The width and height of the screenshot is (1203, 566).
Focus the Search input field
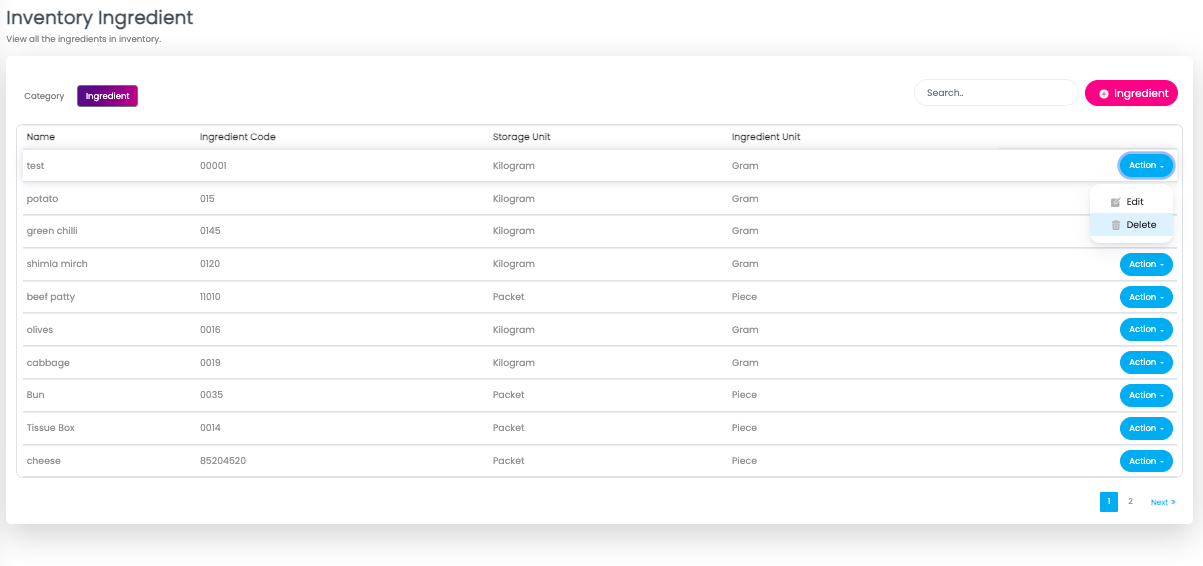pos(995,93)
